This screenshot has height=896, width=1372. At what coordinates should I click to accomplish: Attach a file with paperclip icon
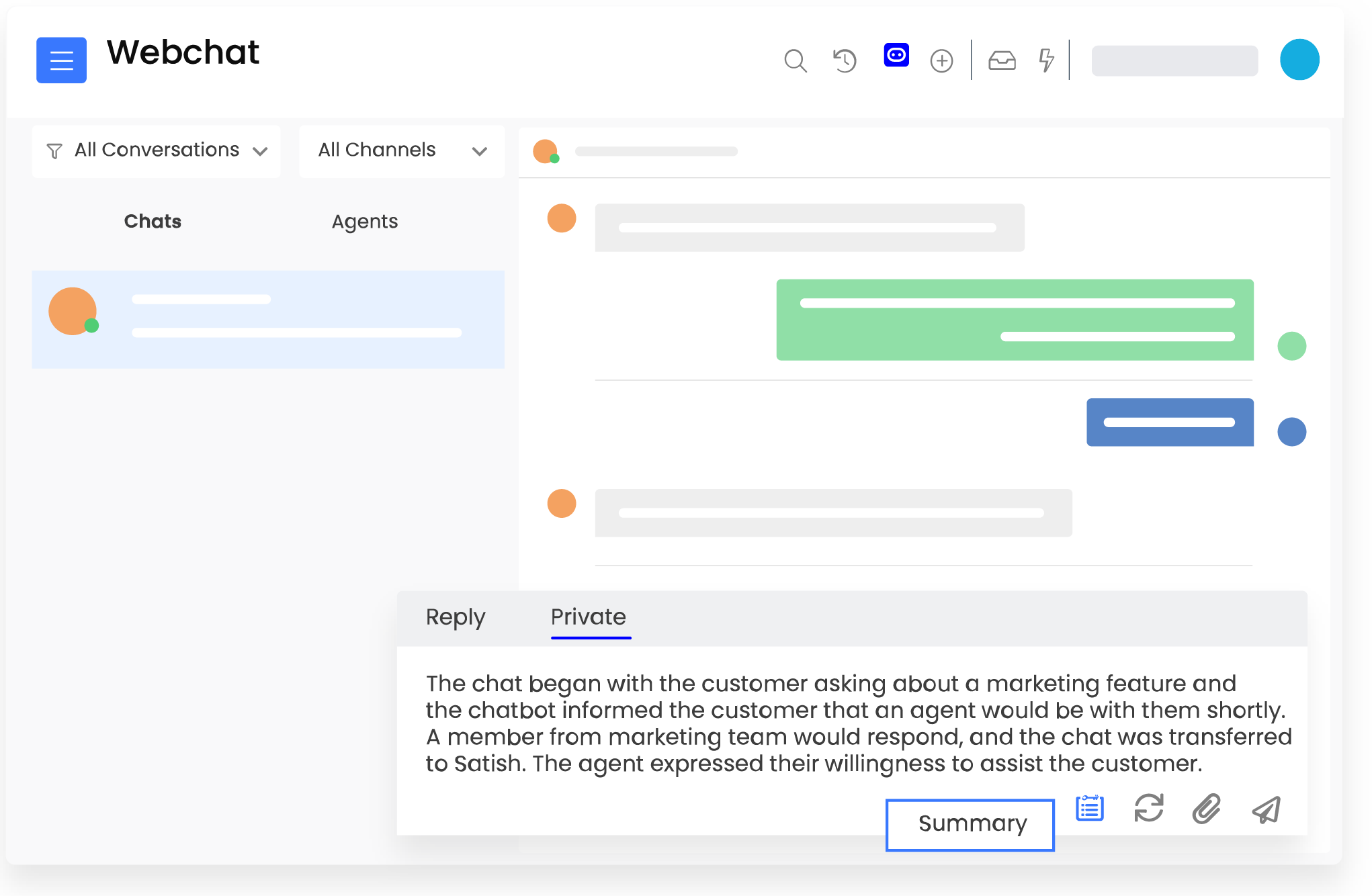point(1207,809)
